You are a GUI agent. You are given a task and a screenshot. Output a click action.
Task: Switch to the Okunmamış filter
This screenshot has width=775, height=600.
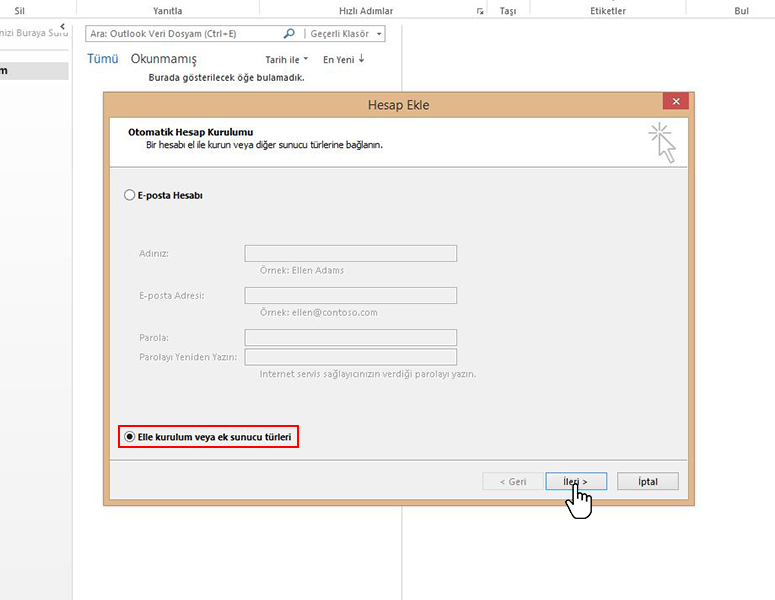(163, 59)
